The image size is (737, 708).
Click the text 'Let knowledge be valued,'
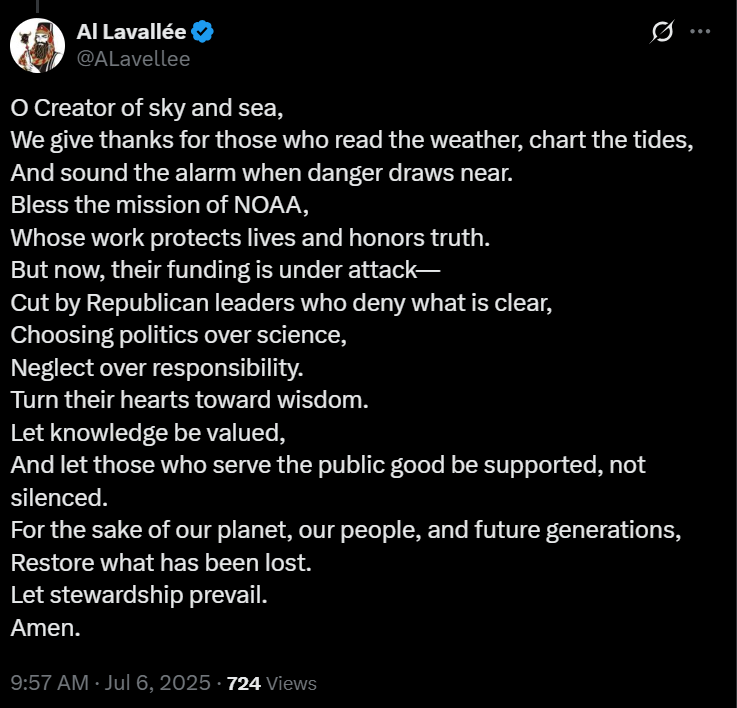tap(148, 433)
